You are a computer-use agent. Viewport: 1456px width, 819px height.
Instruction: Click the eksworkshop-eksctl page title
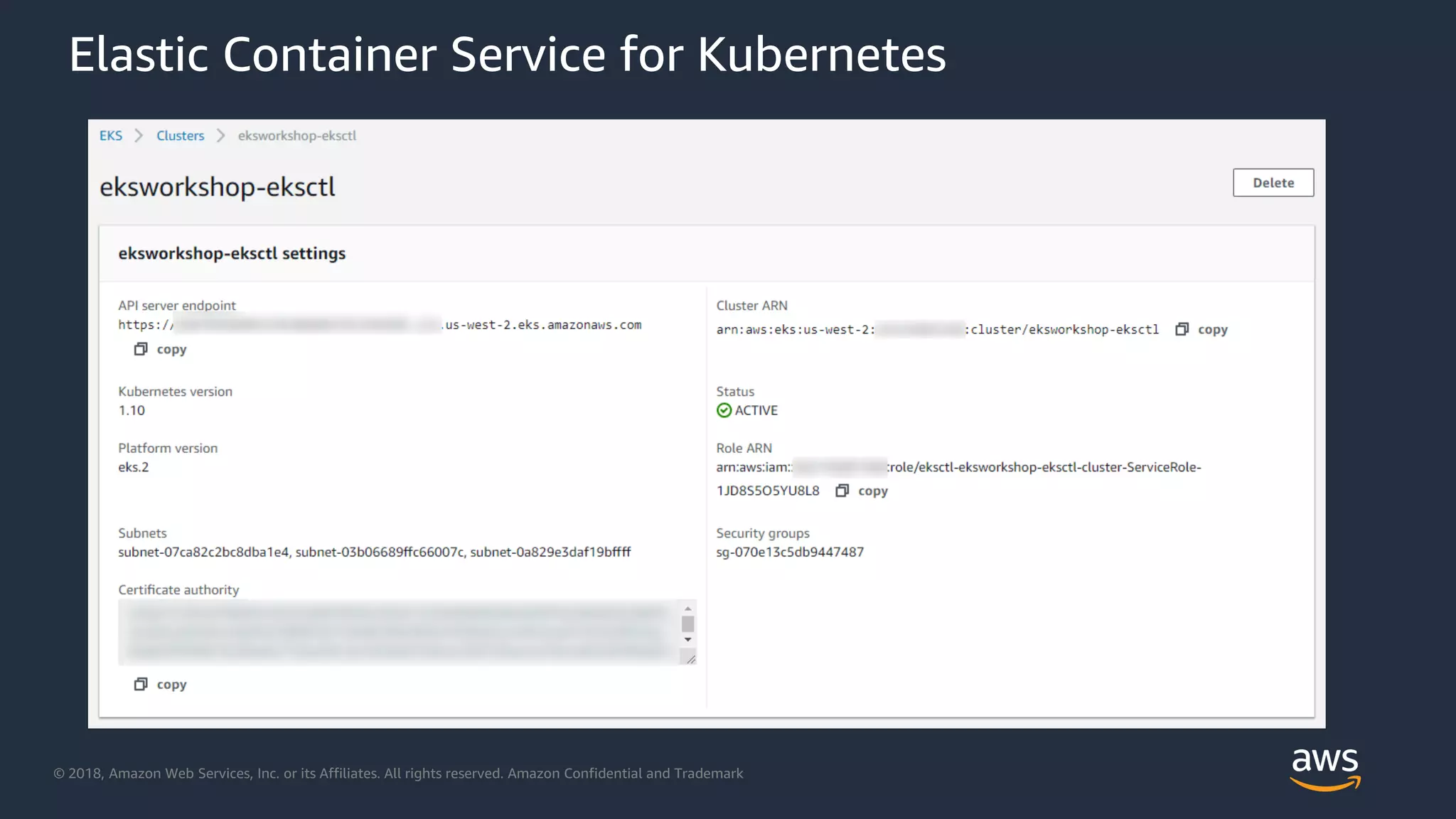[217, 187]
